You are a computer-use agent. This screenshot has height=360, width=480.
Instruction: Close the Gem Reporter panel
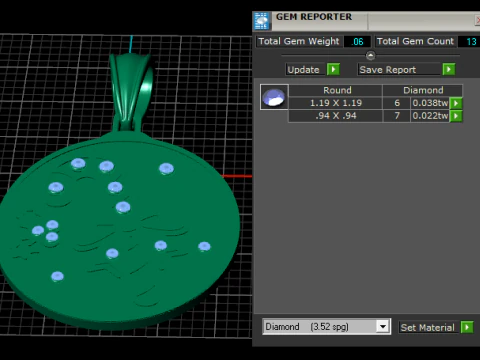(x=477, y=20)
